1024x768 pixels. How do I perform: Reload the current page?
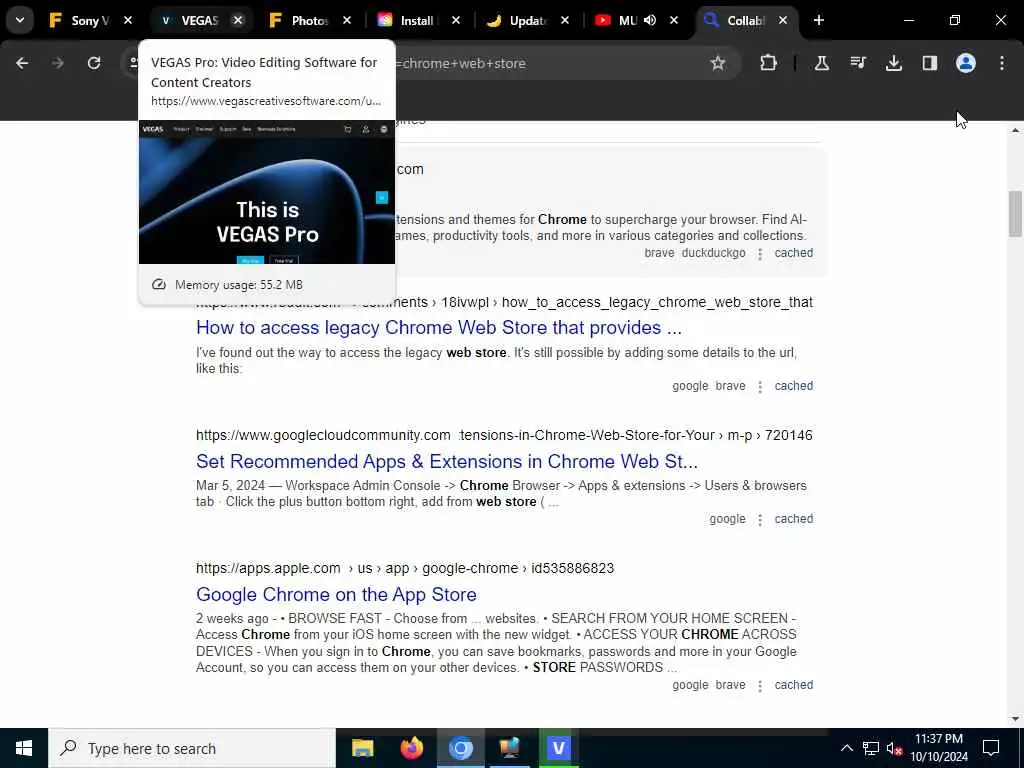94,63
